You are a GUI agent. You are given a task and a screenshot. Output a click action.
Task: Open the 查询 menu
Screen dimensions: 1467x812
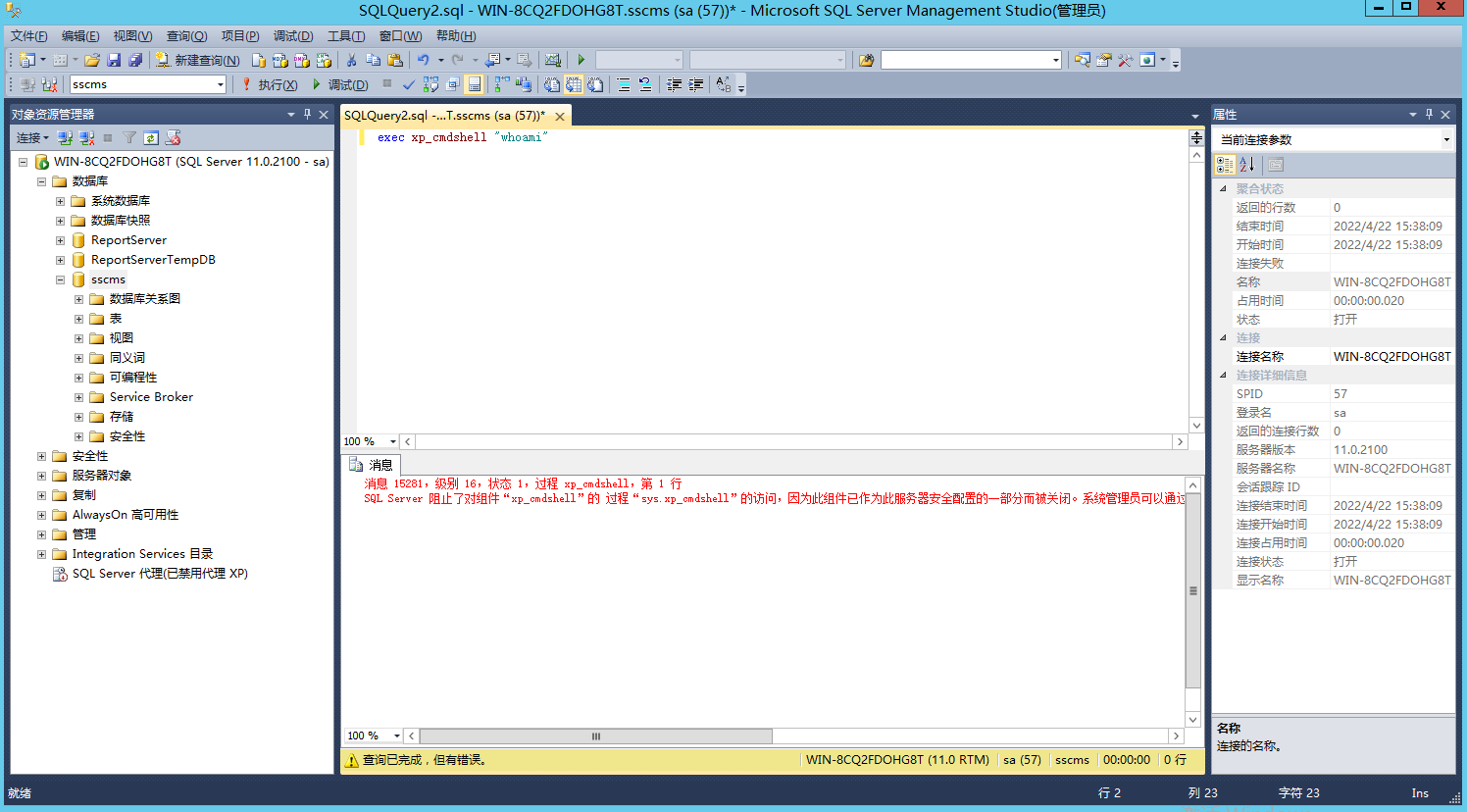point(186,35)
